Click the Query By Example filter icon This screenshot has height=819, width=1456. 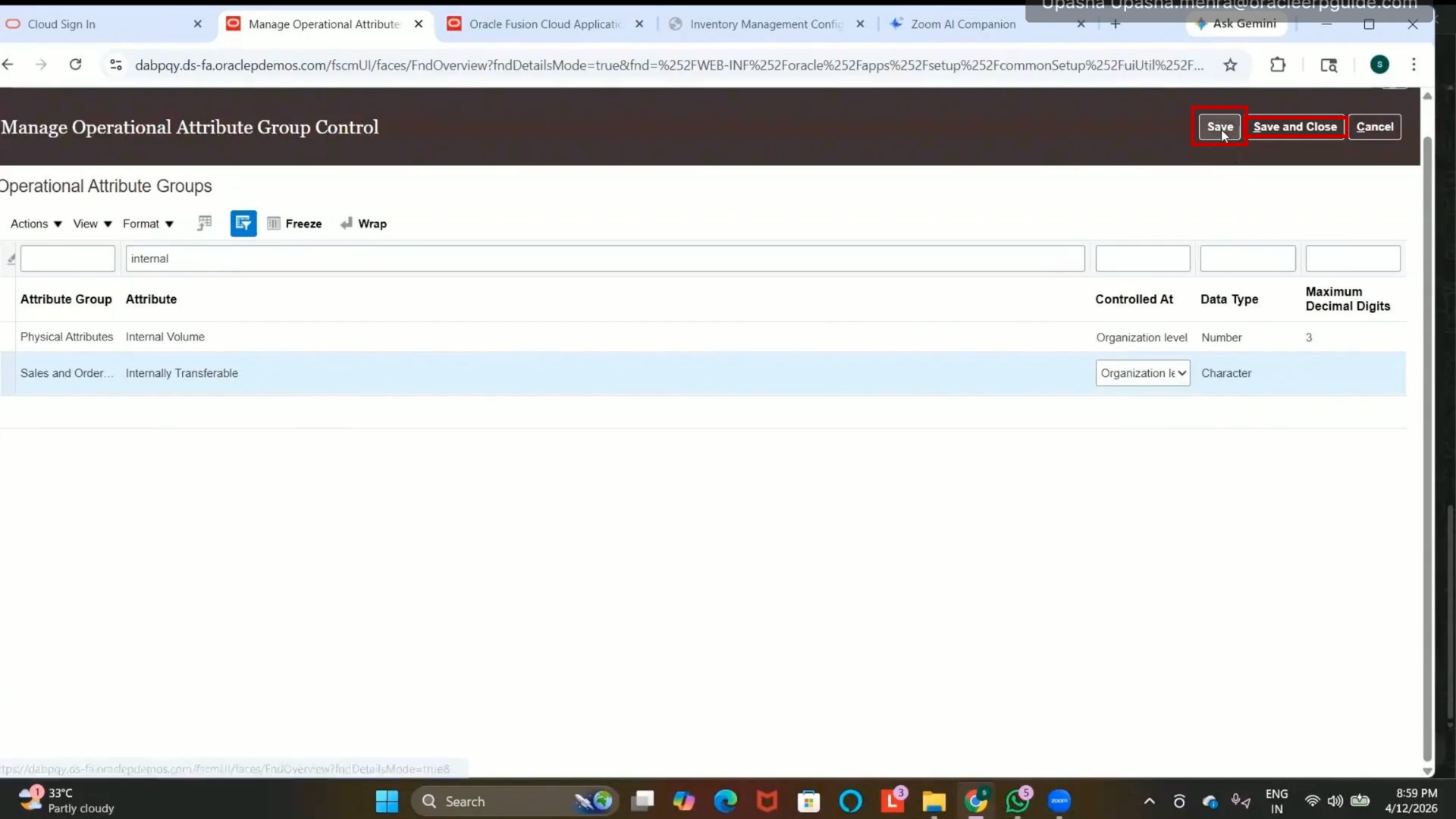click(x=243, y=223)
